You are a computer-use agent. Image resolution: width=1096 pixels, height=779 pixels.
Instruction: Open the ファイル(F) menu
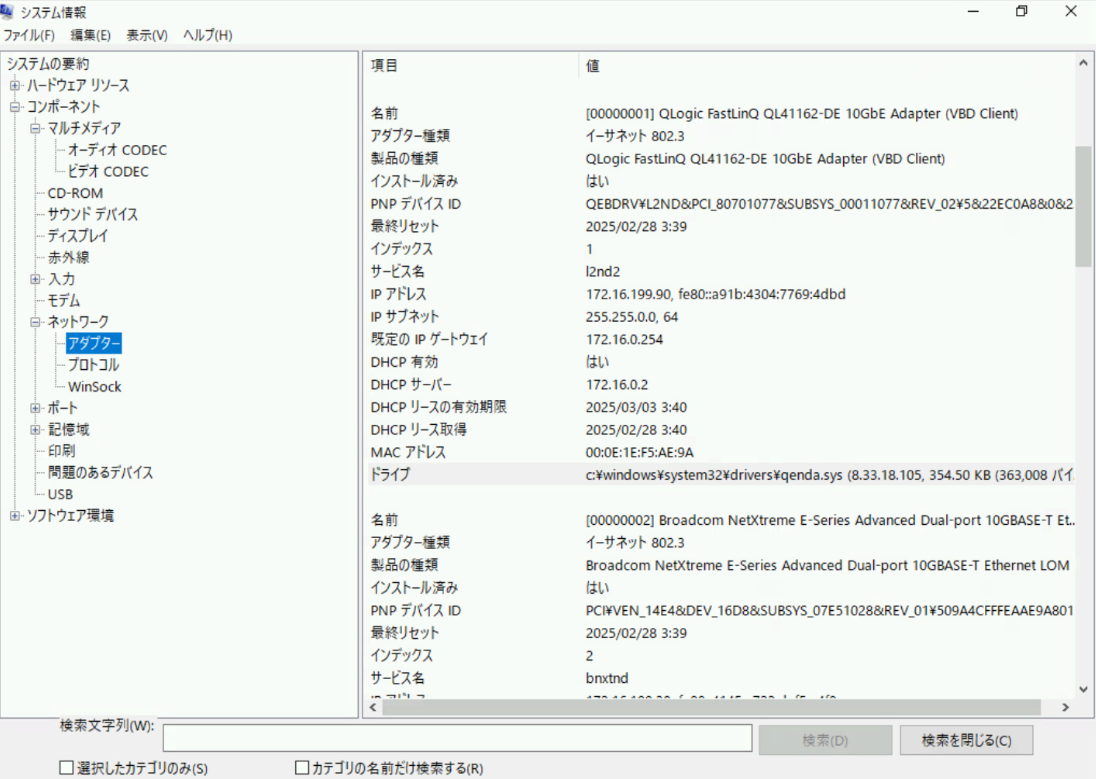coord(29,35)
